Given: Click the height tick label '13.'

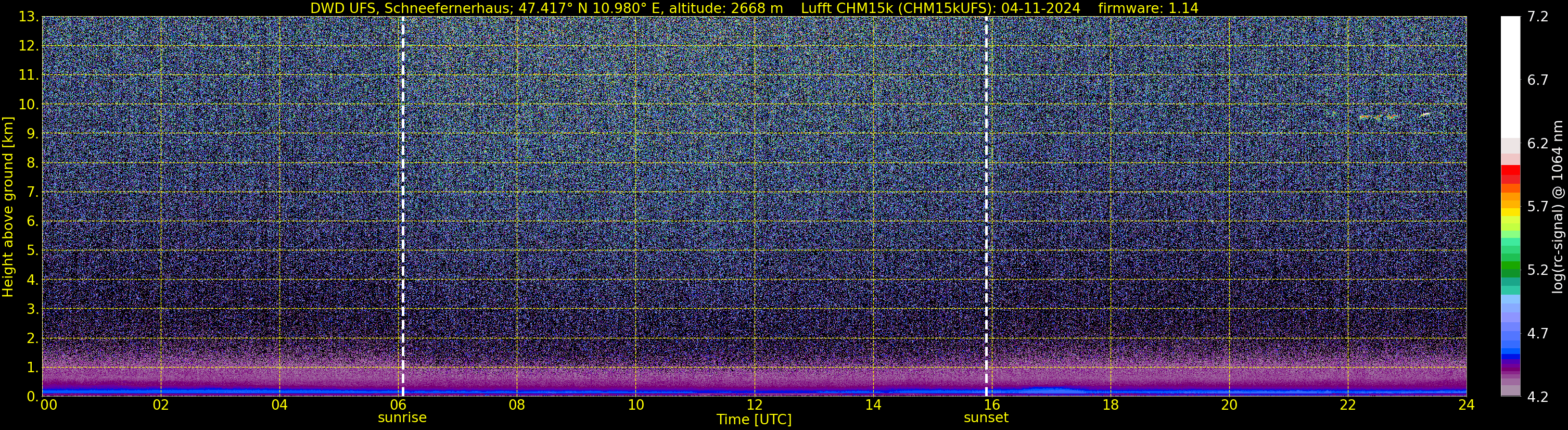Looking at the screenshot, I should tap(29, 17).
